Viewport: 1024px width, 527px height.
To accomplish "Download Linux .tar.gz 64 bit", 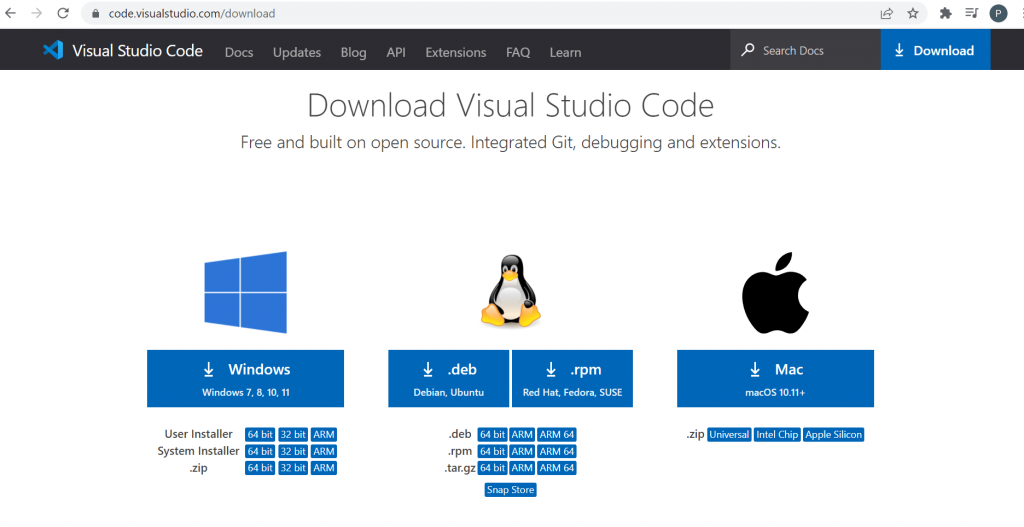I will coord(492,468).
